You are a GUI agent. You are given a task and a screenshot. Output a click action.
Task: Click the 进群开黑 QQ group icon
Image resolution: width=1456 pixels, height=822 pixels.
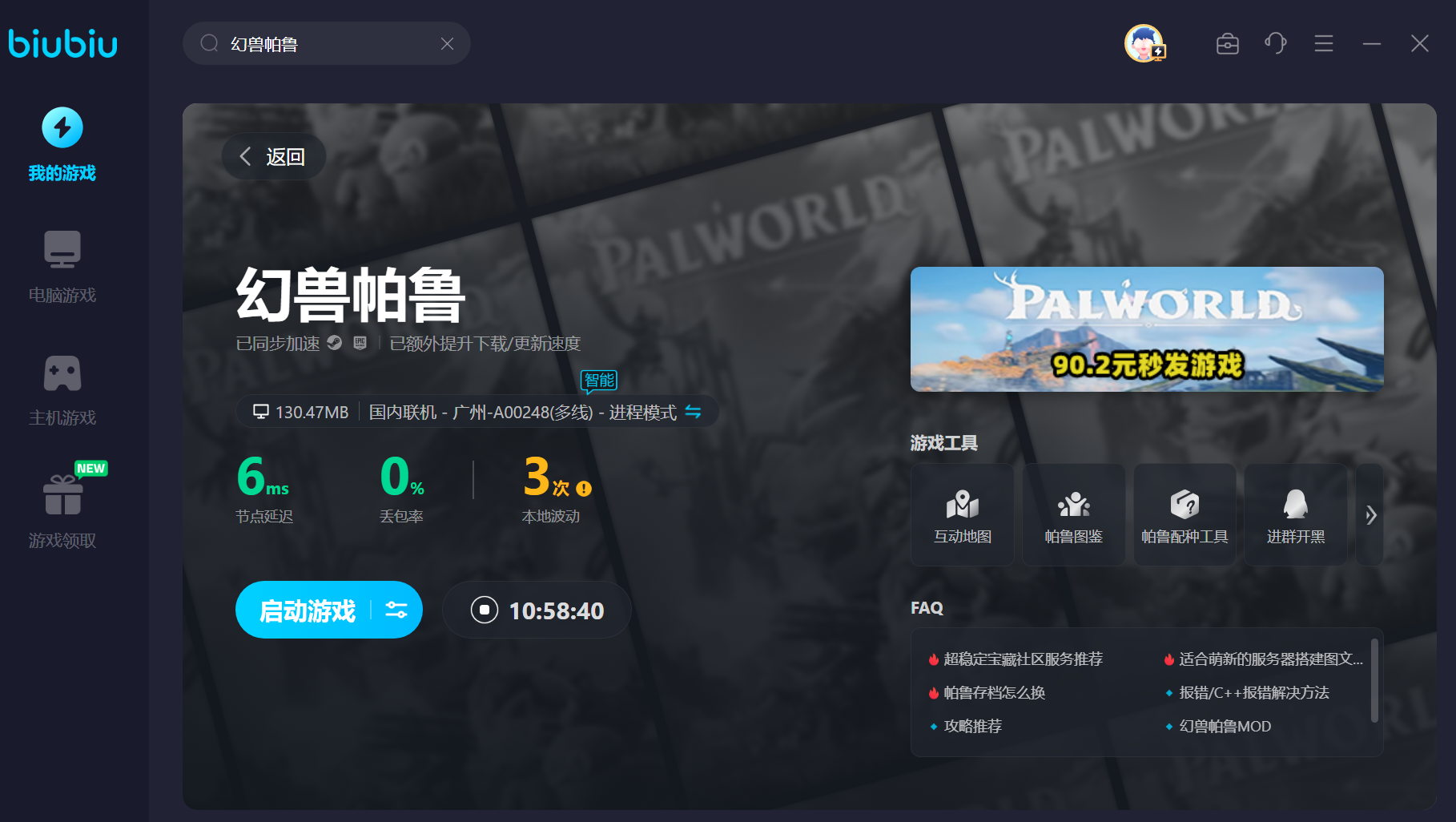(x=1295, y=515)
